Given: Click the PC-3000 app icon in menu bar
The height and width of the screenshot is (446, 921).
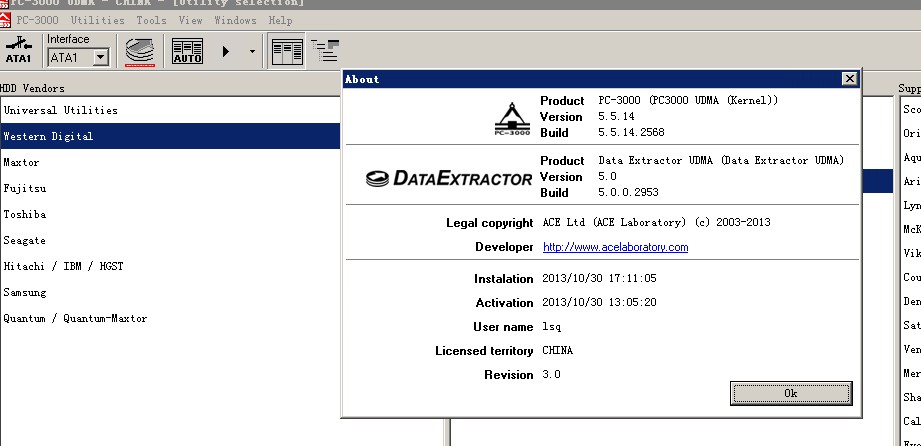Looking at the screenshot, I should [5, 20].
